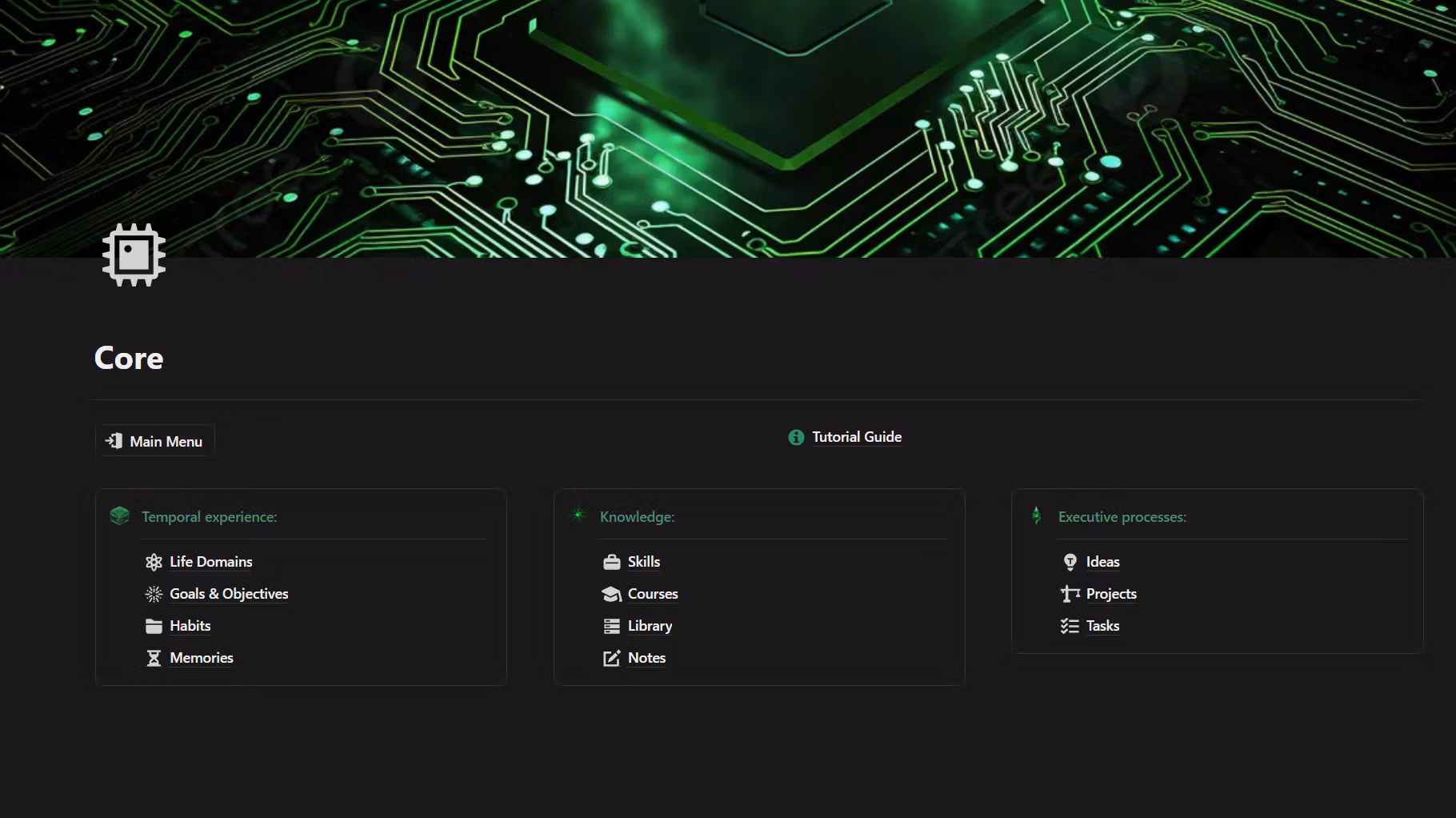This screenshot has height=818, width=1456.
Task: Open the Goals & Objectives page
Action: tap(229, 594)
